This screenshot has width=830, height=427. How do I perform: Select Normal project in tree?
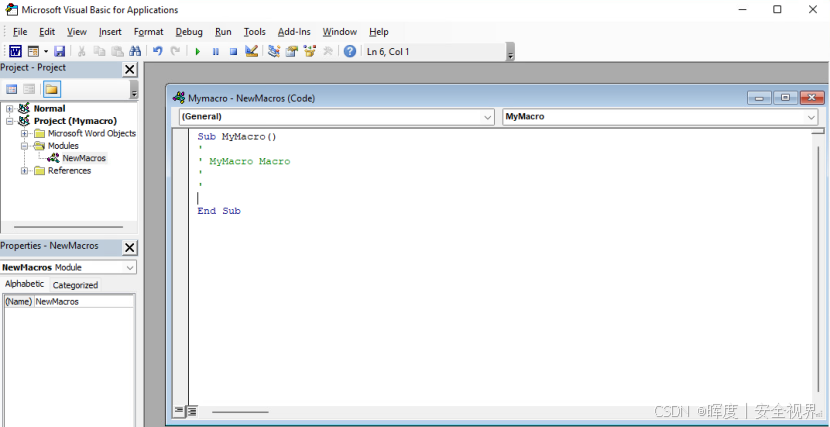tap(49, 108)
